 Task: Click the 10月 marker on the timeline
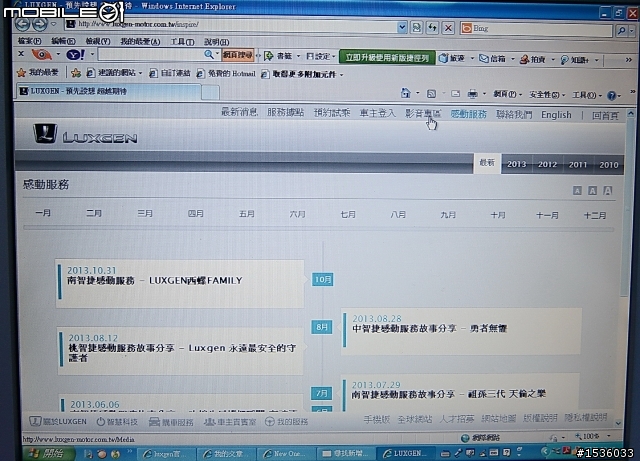coord(322,279)
